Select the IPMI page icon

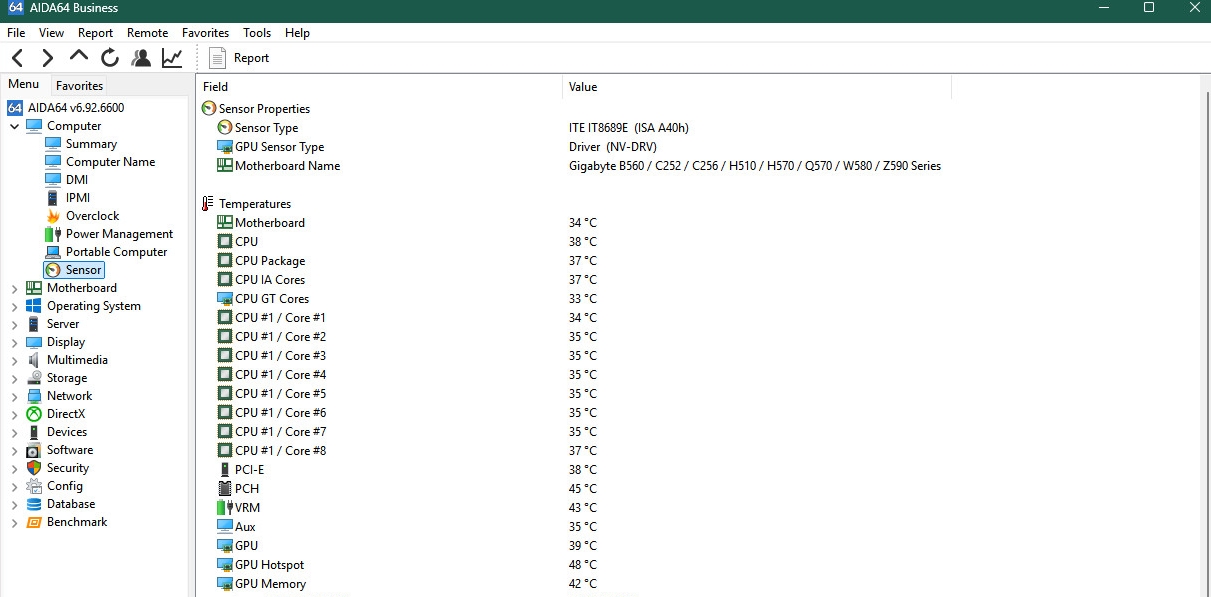[53, 198]
